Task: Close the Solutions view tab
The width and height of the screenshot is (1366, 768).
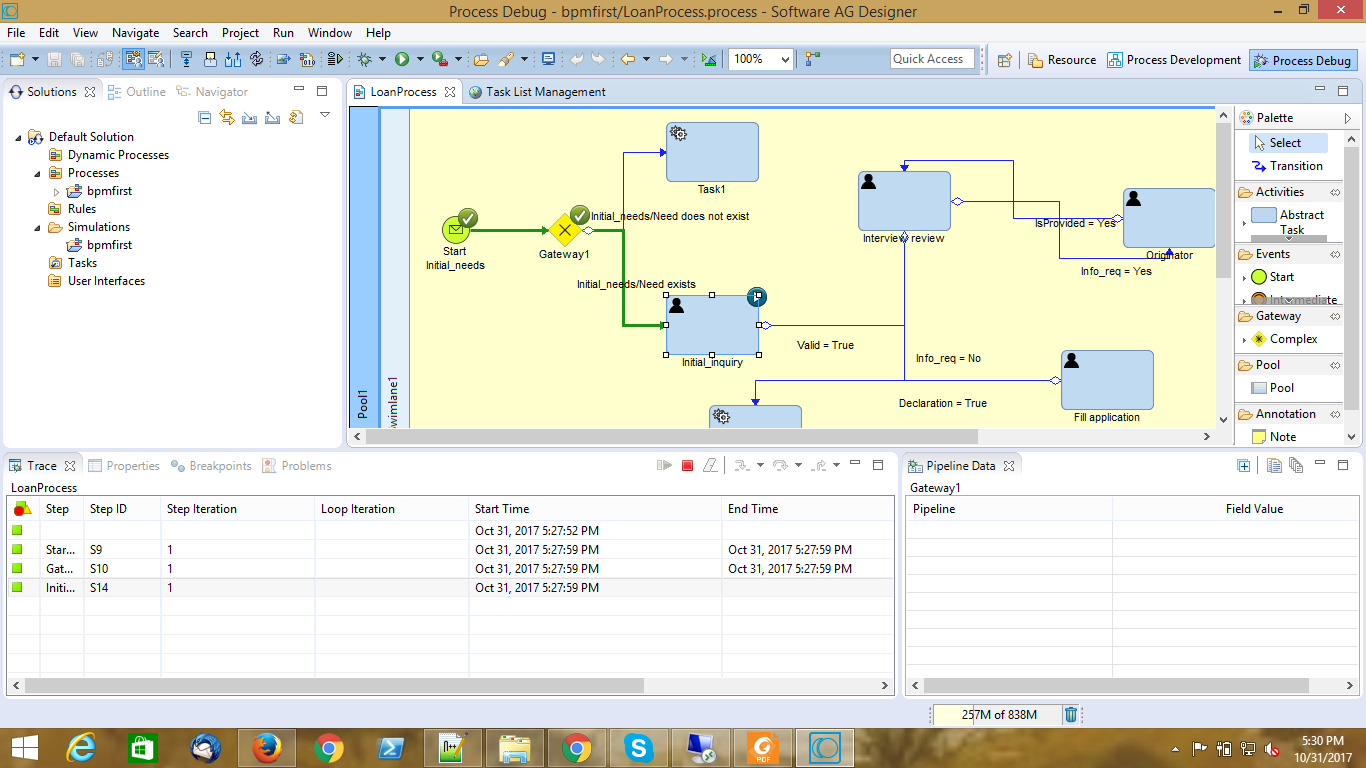Action: pos(90,92)
